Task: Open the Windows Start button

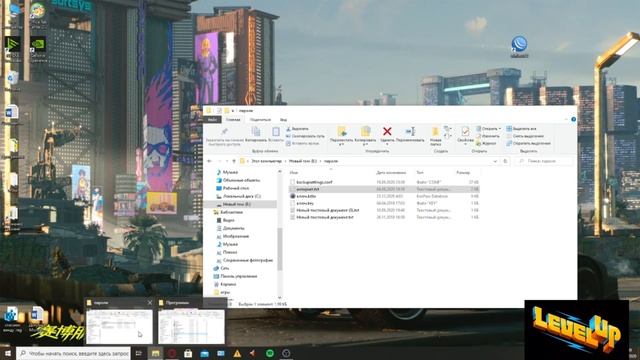Action: point(8,353)
